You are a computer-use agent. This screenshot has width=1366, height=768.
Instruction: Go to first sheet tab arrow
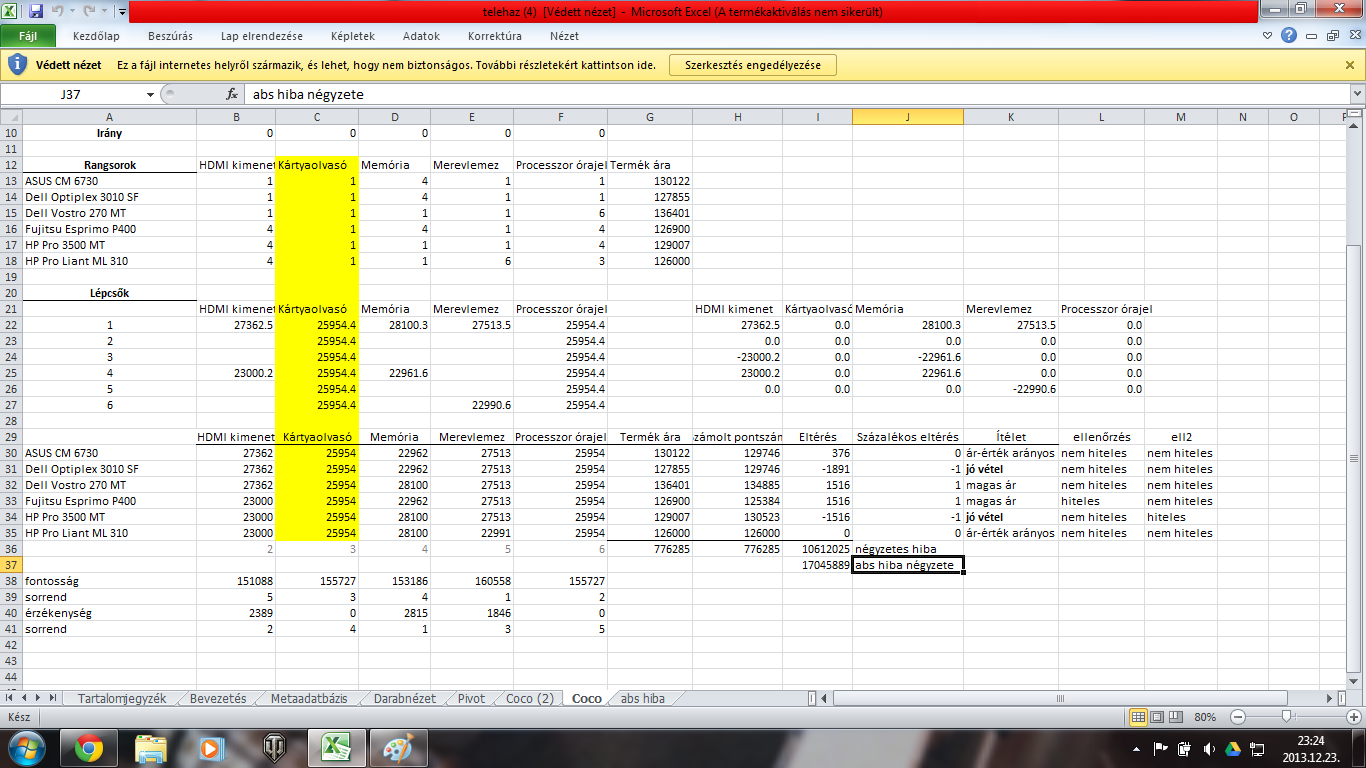click(x=11, y=698)
